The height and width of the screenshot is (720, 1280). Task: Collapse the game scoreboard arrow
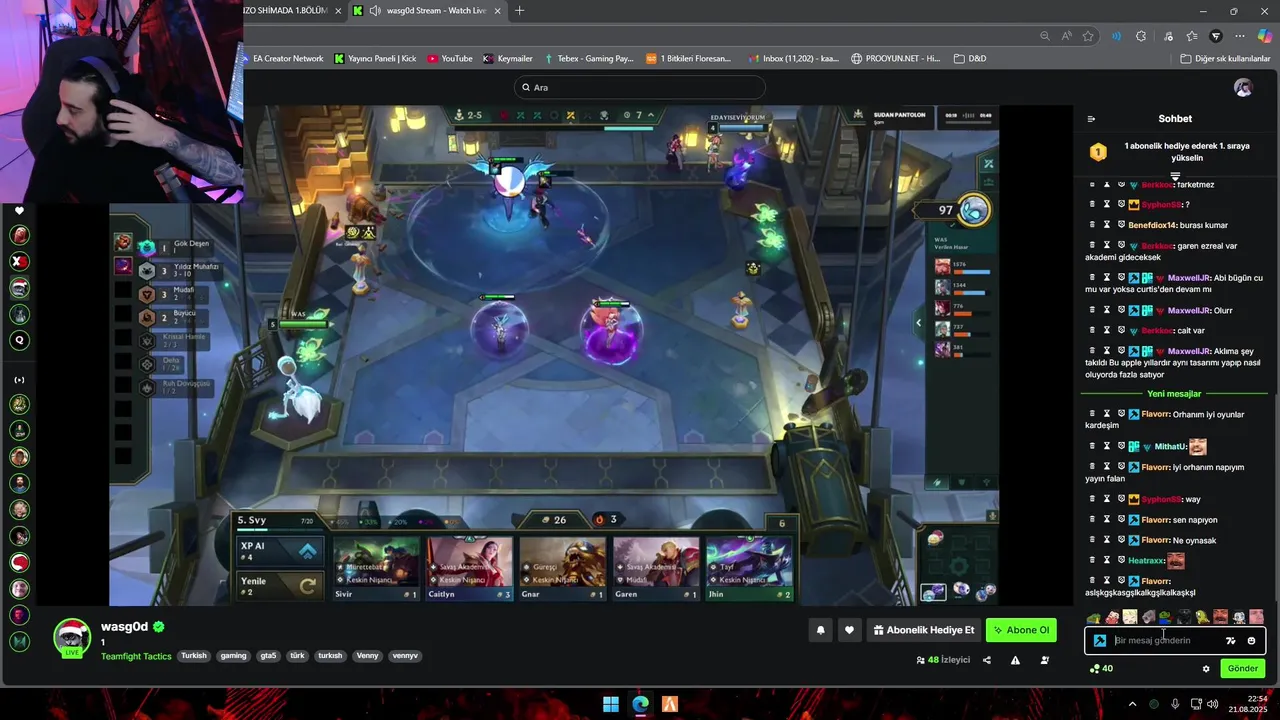coord(918,322)
